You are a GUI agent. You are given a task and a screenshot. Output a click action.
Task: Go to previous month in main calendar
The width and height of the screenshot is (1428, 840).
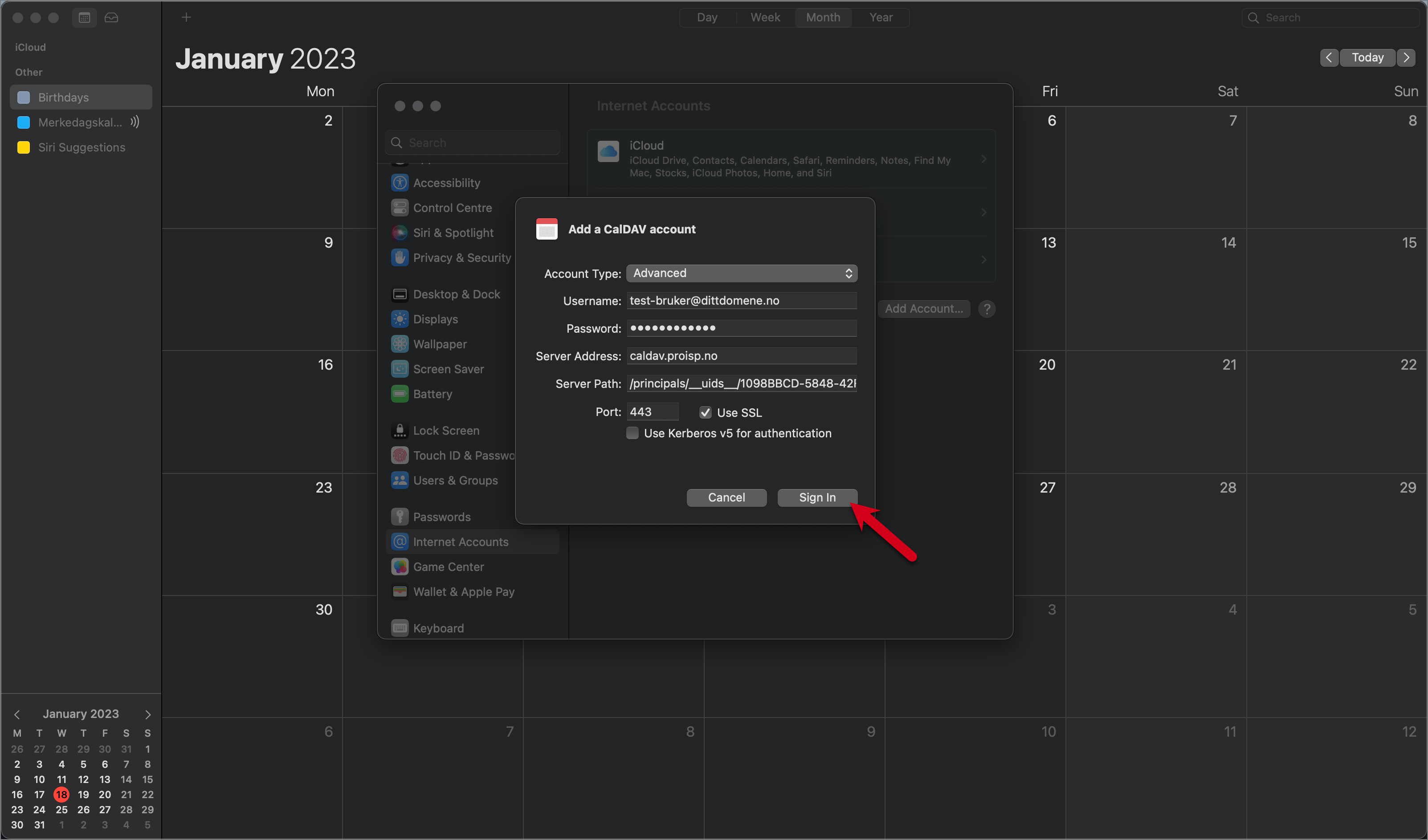click(1328, 57)
